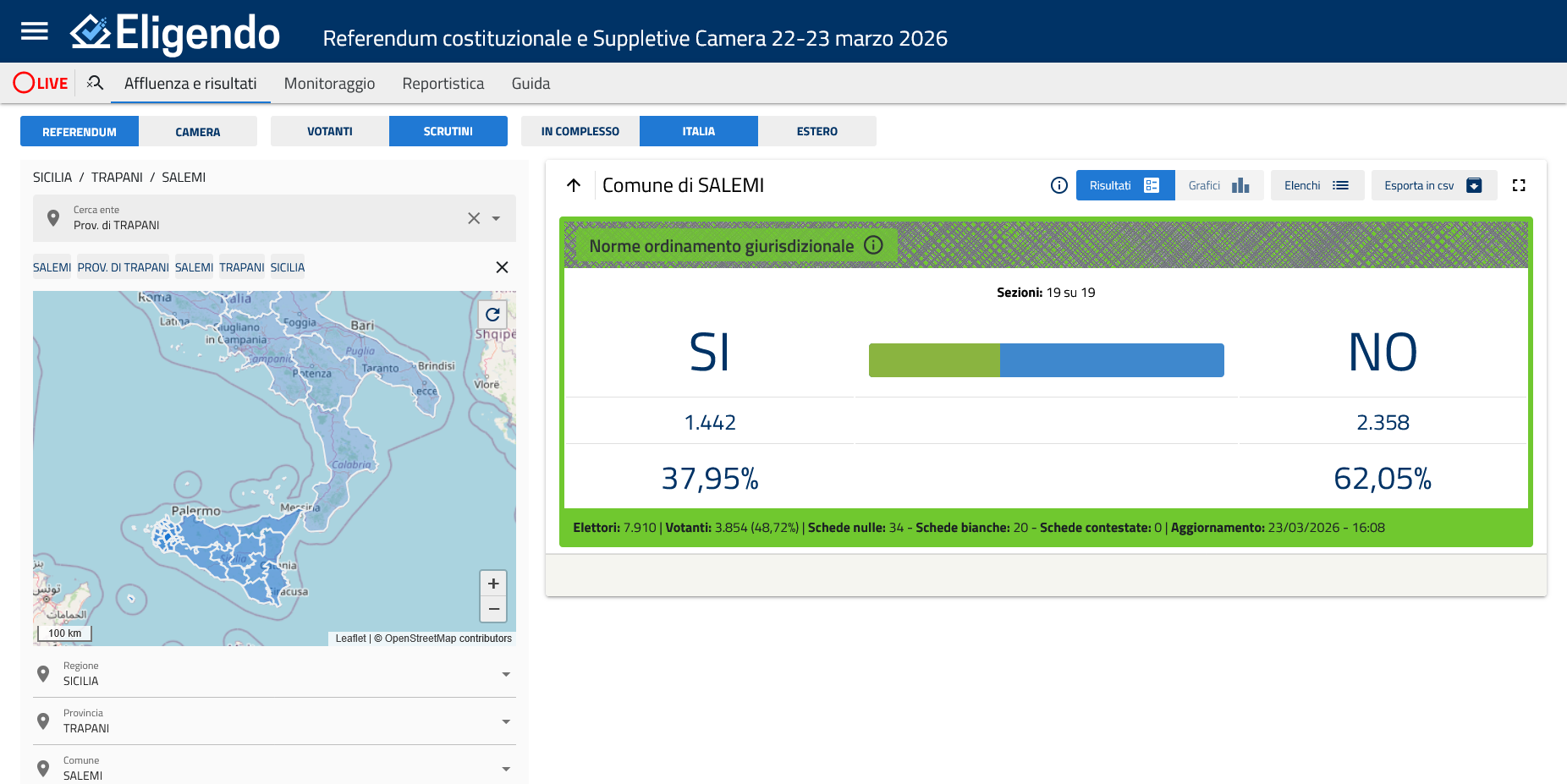
Task: Open info icon next to Norme ordinamento giurisdizionale
Action: [873, 245]
